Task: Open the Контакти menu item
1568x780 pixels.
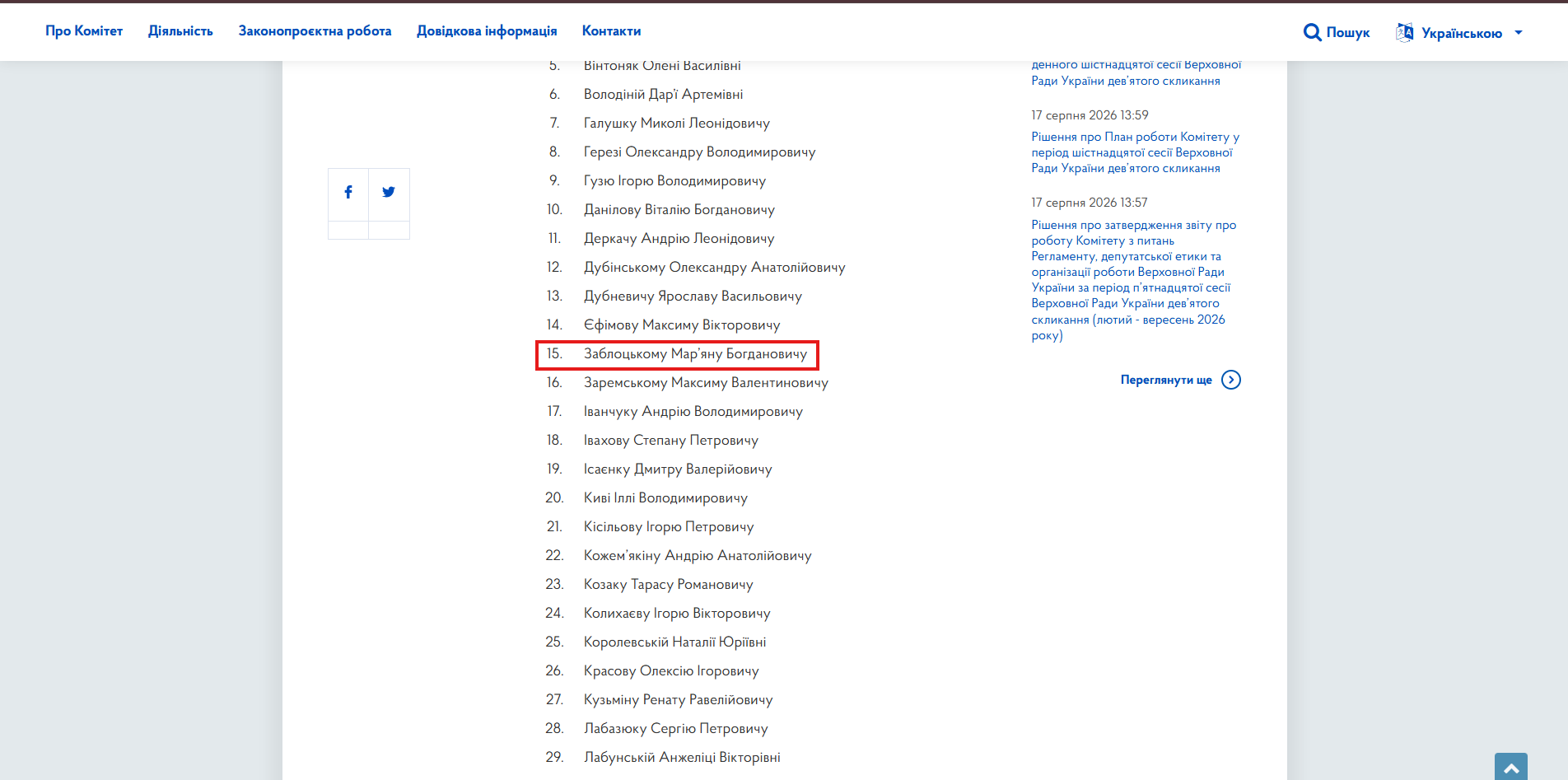Action: coord(611,30)
